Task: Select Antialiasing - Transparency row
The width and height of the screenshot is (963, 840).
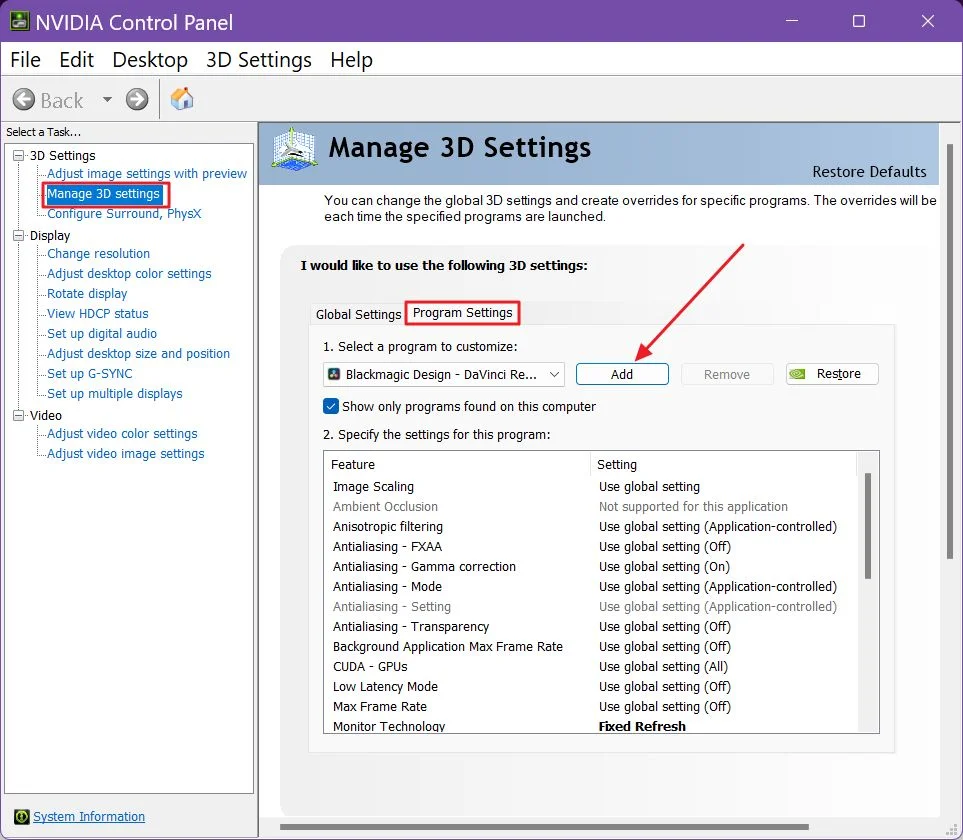Action: point(590,626)
